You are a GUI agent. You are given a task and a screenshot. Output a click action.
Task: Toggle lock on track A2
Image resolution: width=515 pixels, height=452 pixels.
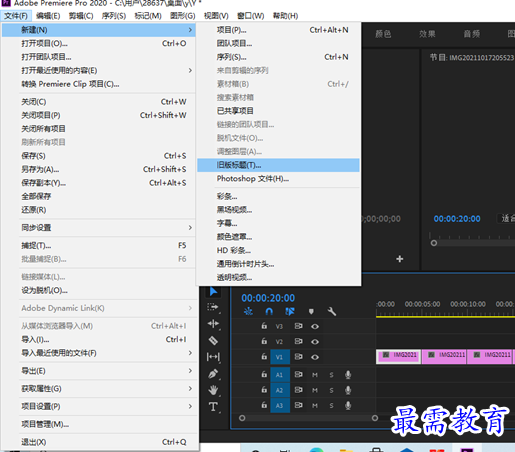pos(264,390)
